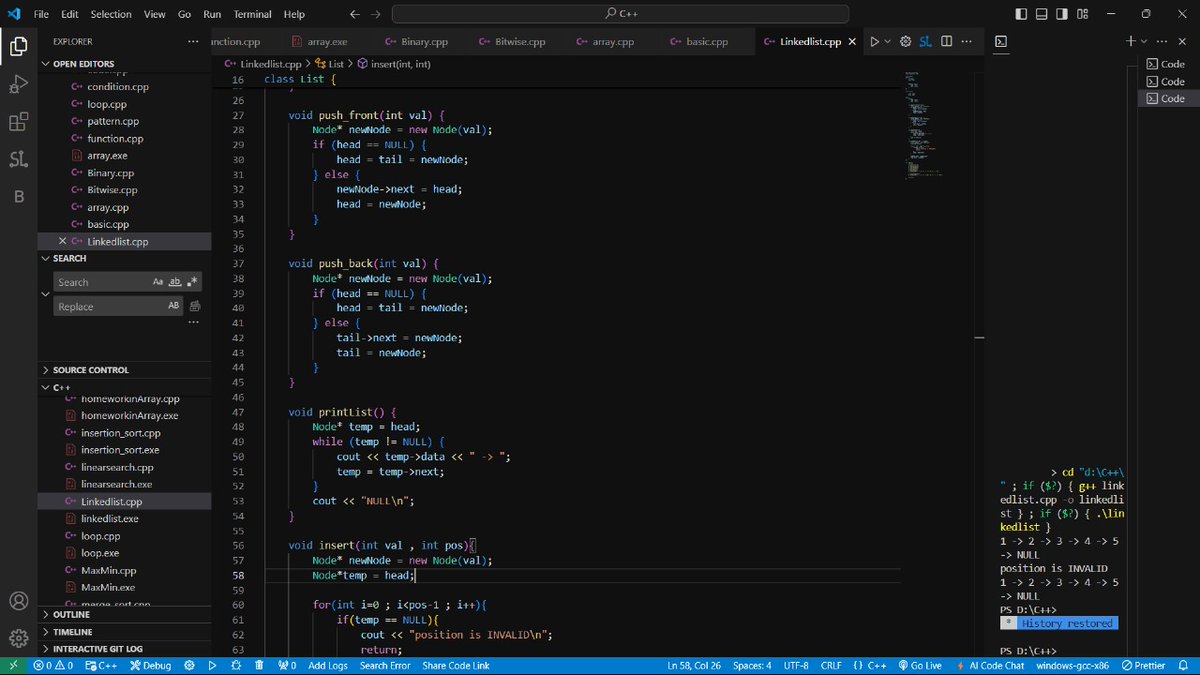Viewport: 1200px width, 675px height.
Task: Toggle Match Case in search box
Action: coord(158,282)
